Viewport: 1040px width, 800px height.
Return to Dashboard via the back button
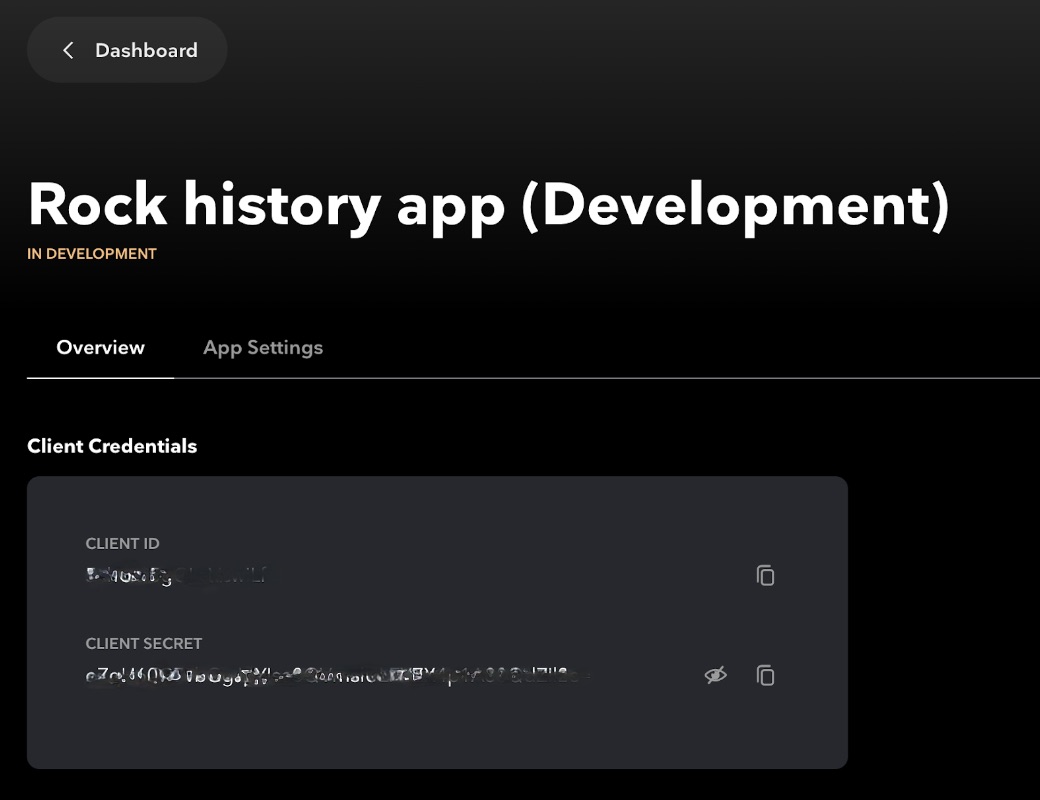127,49
